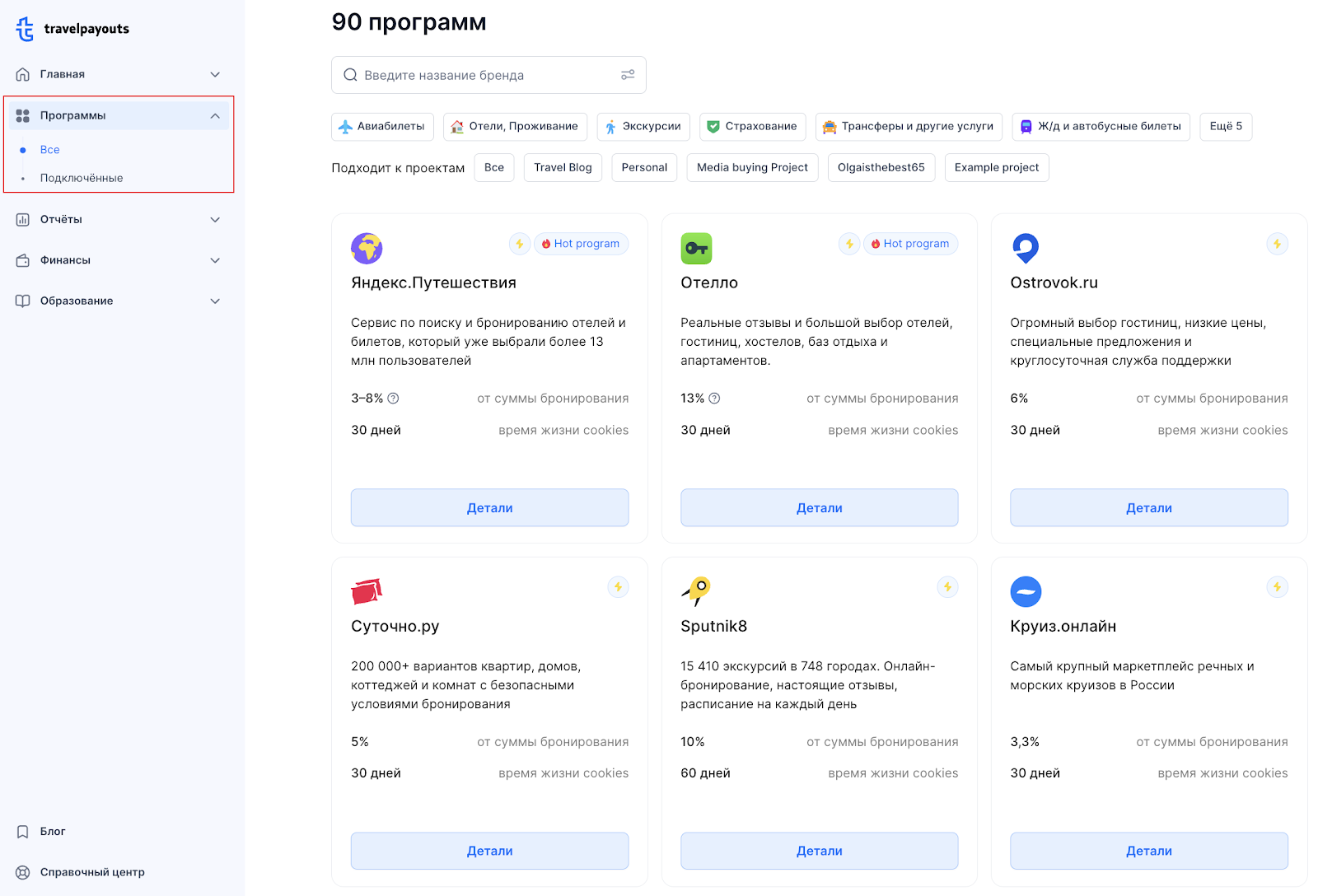The width and height of the screenshot is (1318, 896).
Task: Filter by Отели, Проживание category
Action: pyautogui.click(x=515, y=127)
